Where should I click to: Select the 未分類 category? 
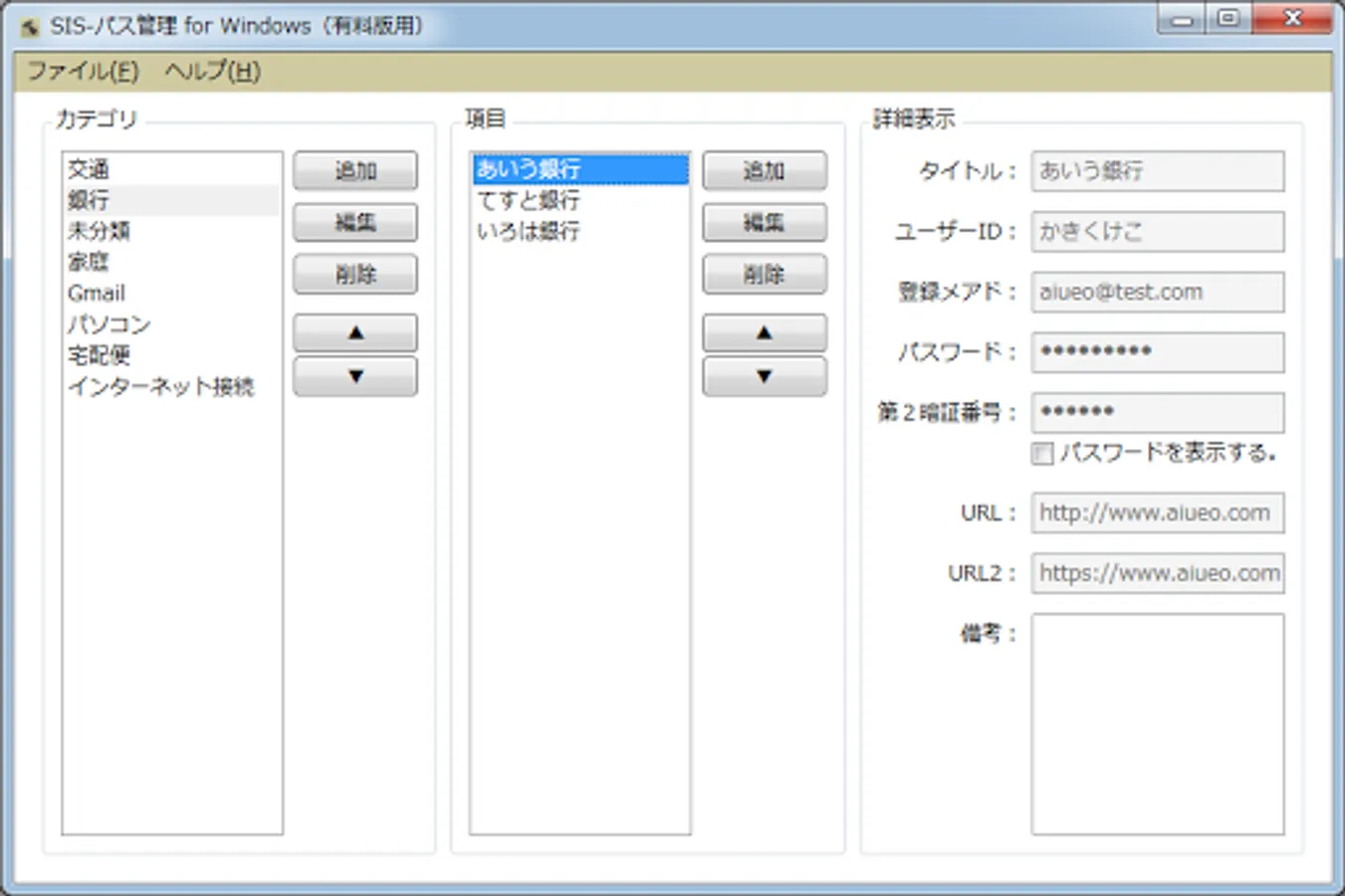(171, 231)
